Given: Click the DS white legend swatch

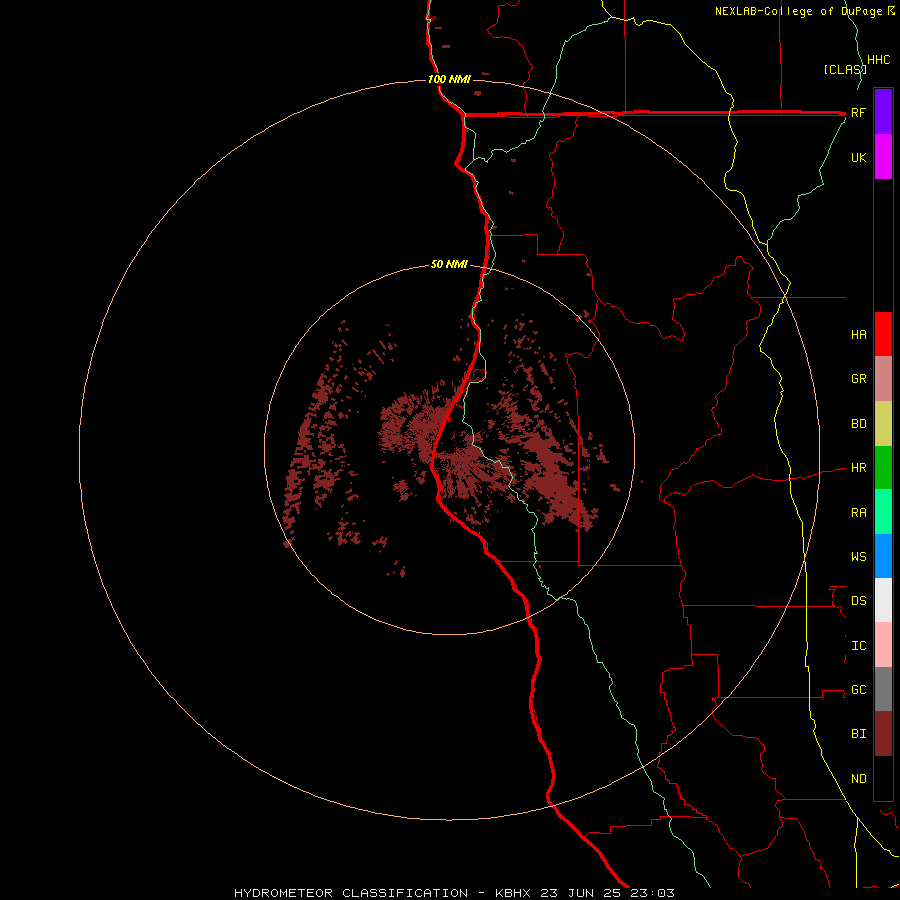Looking at the screenshot, I should [x=883, y=600].
